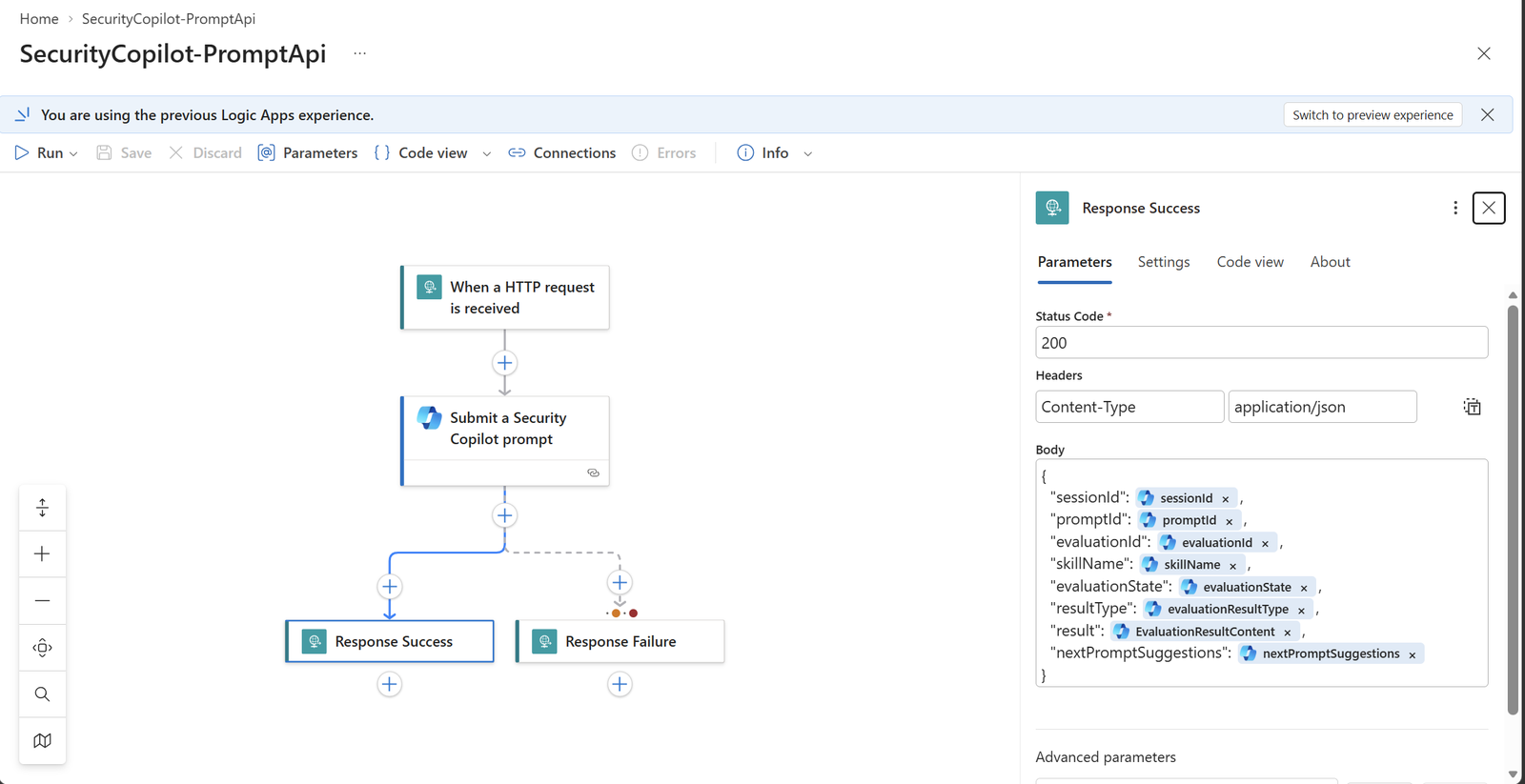1525x784 pixels.
Task: Open Code view from the toolbar
Action: point(420,152)
